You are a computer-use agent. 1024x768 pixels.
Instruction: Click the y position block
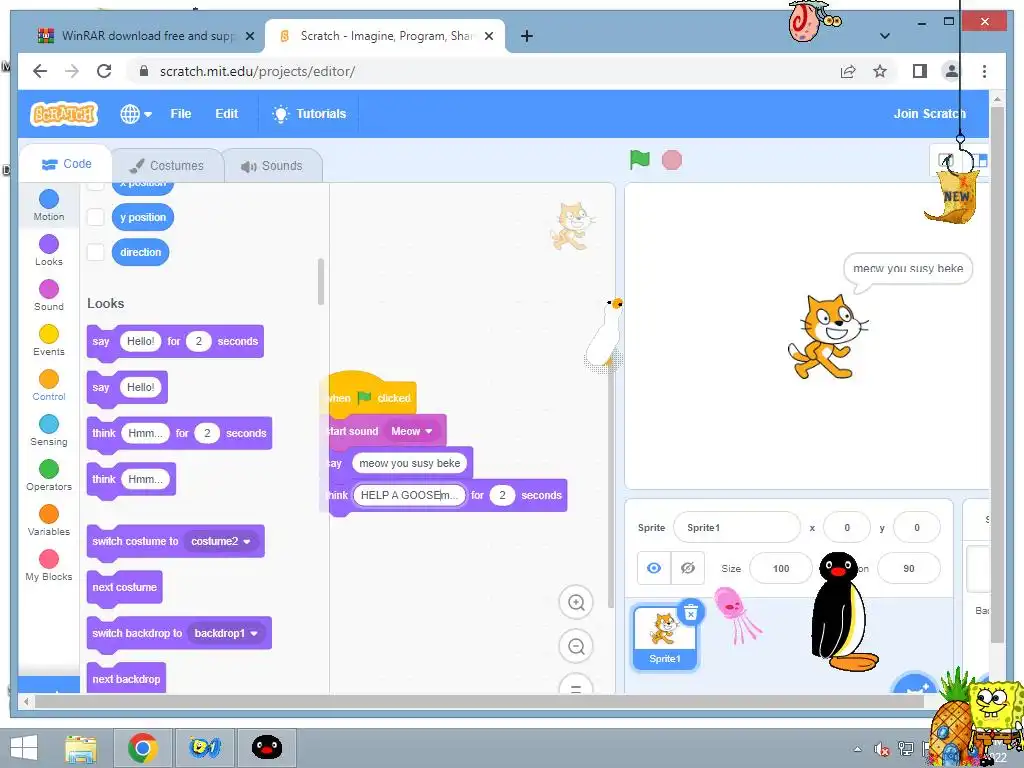point(143,217)
